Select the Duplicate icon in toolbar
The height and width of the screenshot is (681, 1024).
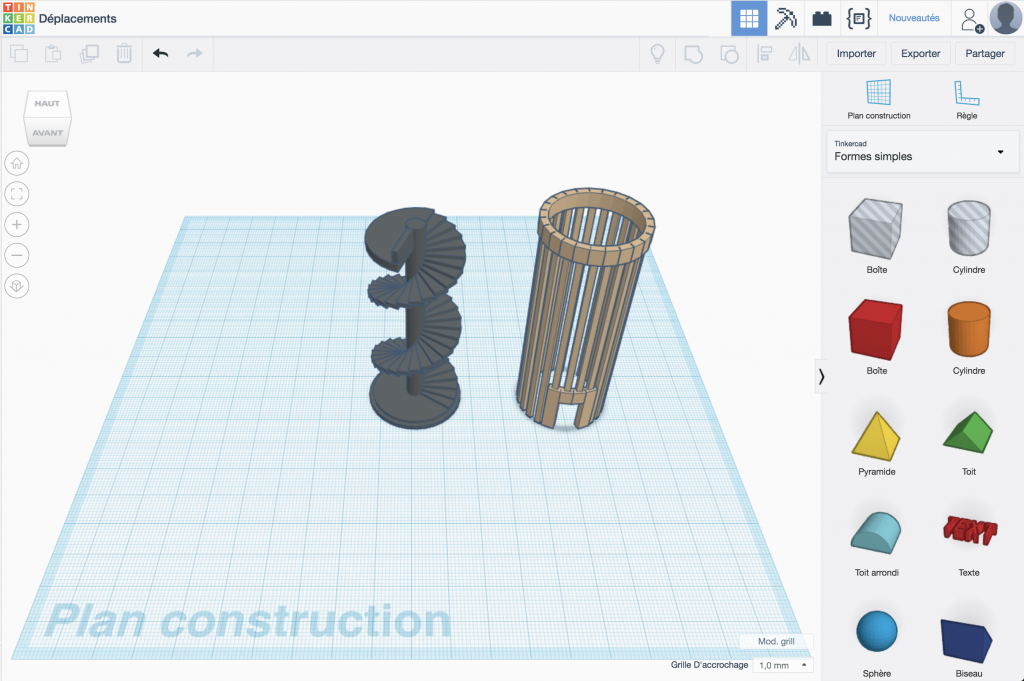tap(89, 53)
